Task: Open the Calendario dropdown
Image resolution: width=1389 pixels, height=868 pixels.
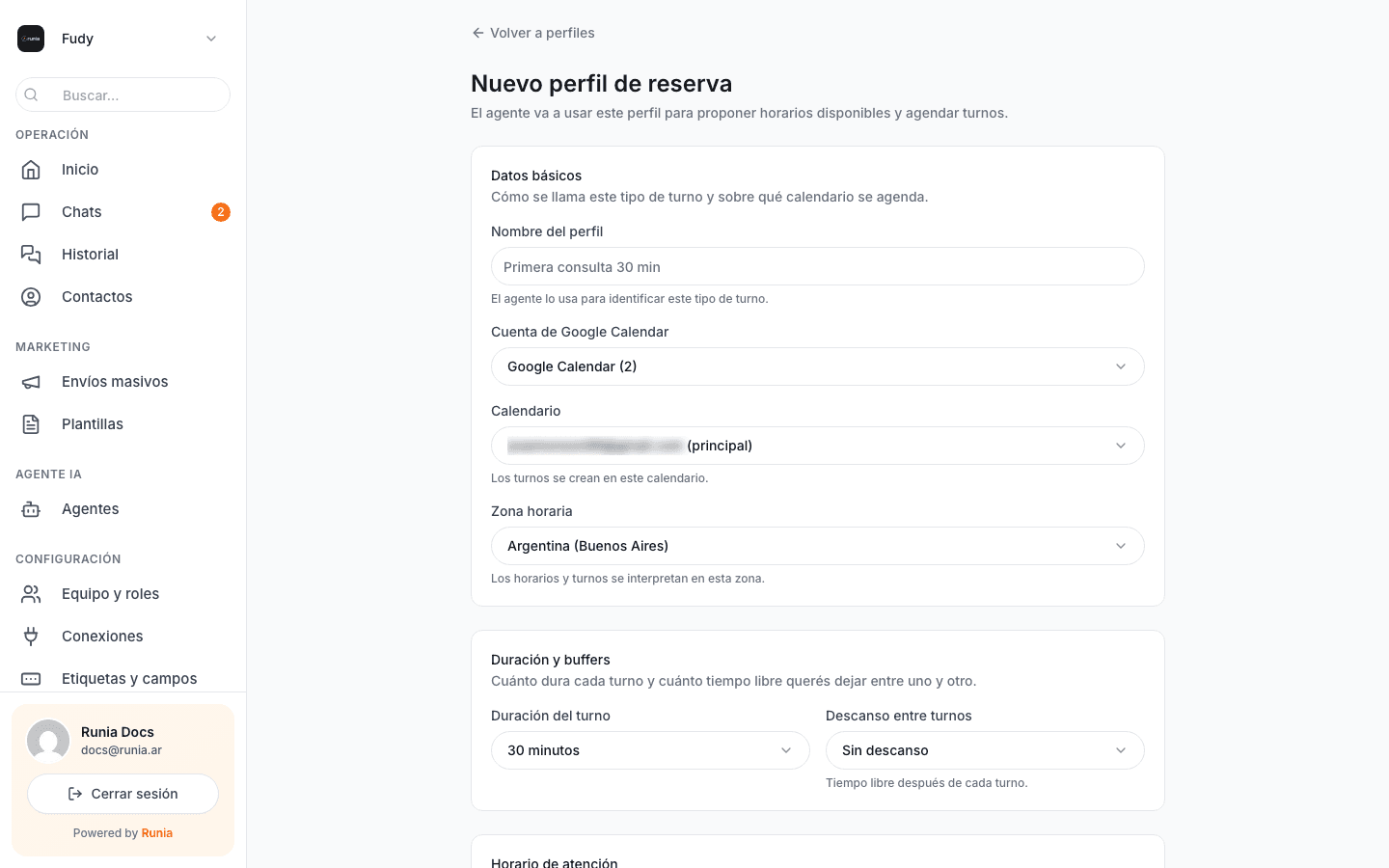Action: coord(817,446)
